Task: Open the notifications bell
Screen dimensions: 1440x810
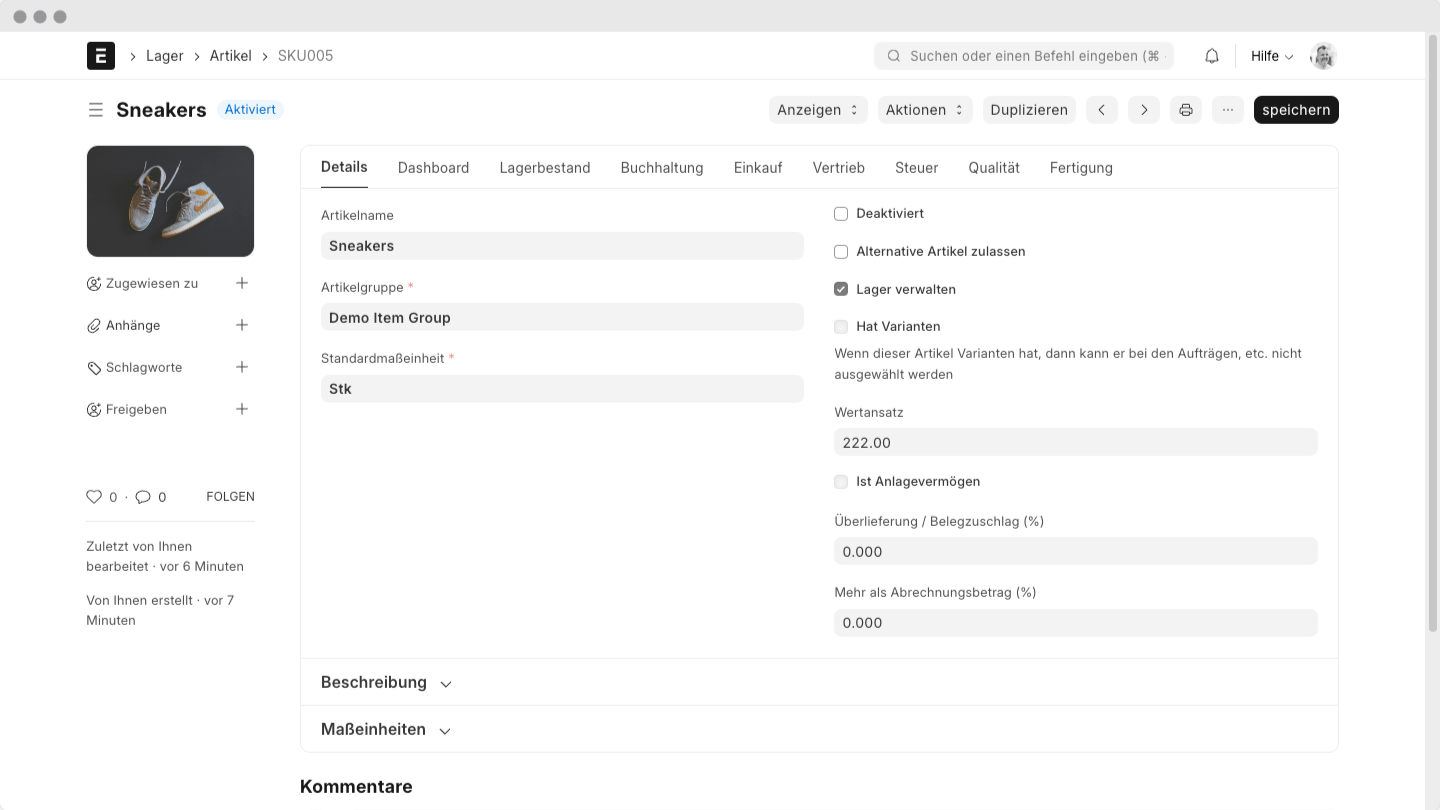Action: (1212, 56)
